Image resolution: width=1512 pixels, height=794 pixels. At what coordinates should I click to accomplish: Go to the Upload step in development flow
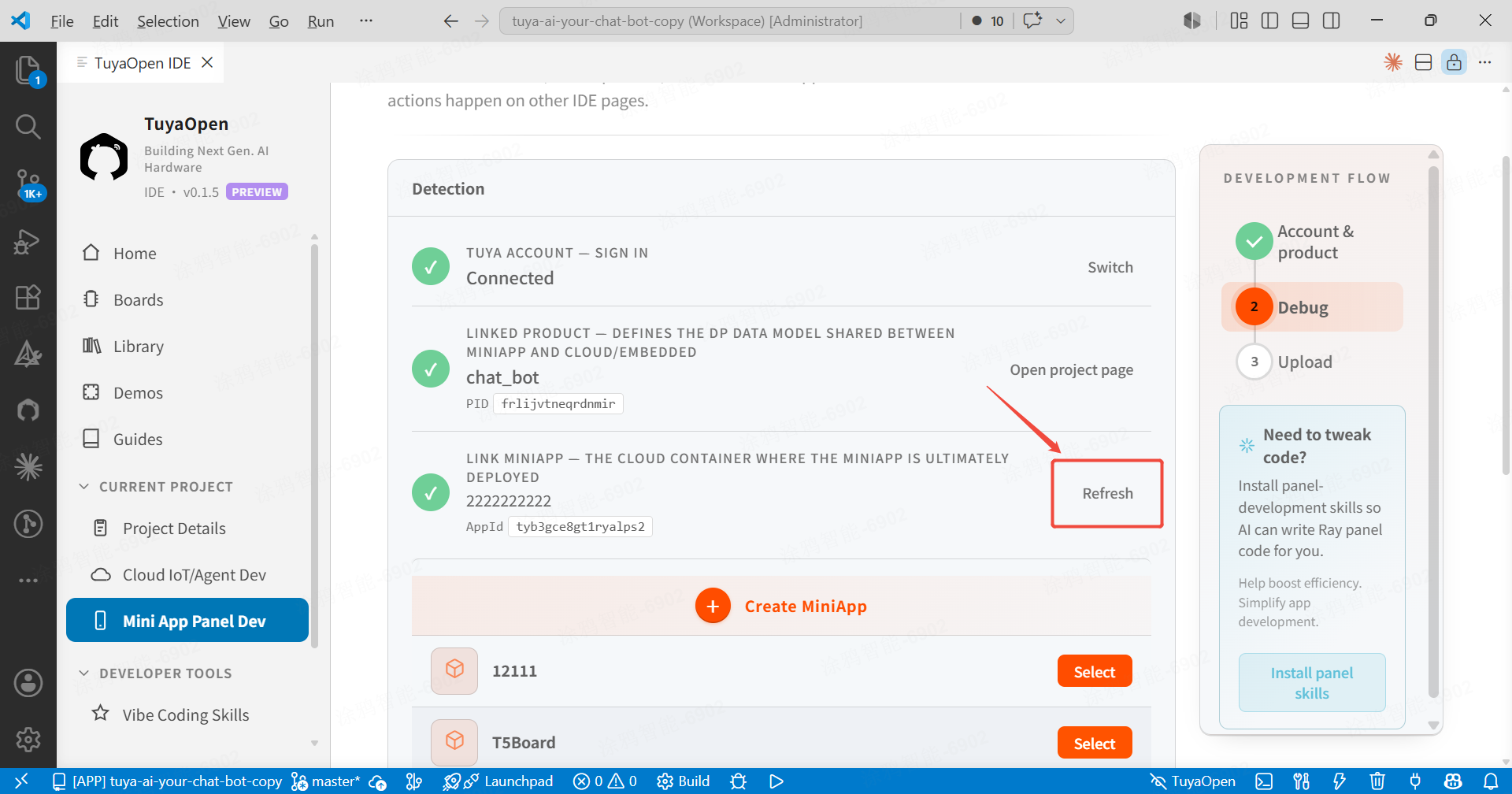1285,362
